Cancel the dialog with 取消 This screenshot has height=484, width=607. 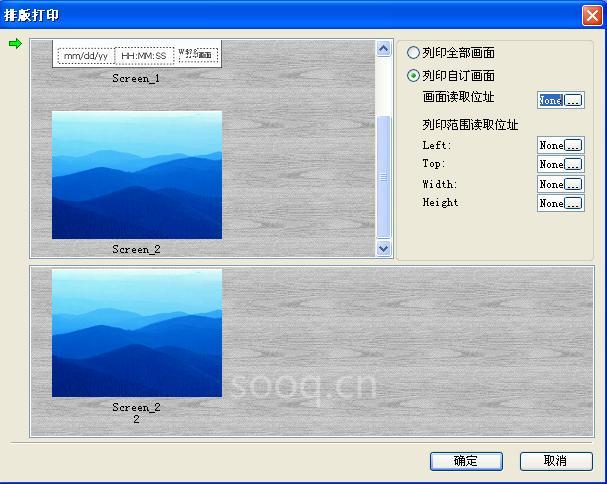pyautogui.click(x=555, y=461)
